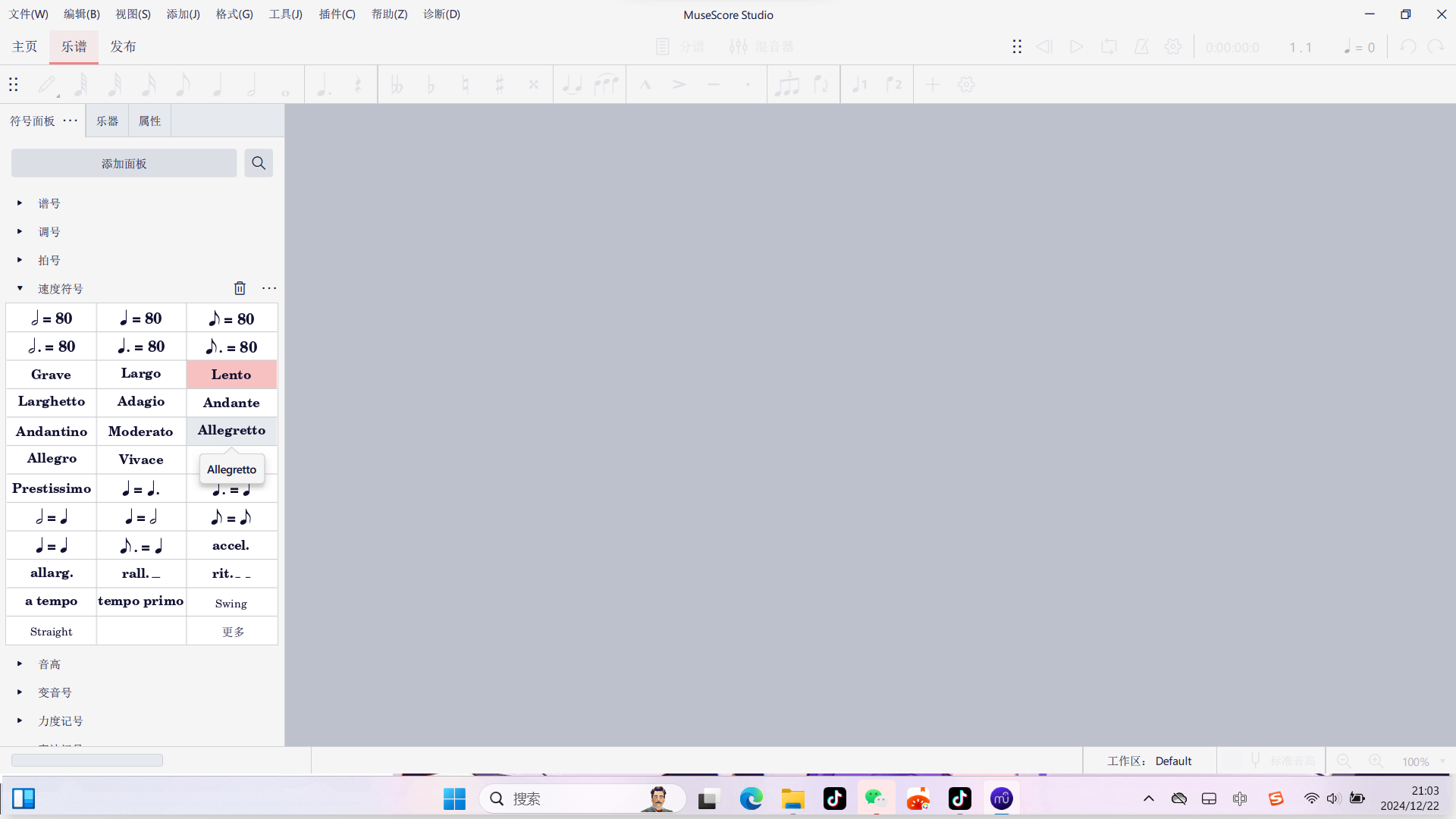This screenshot has height=819, width=1456.
Task: Click 添加面板 search input field
Action: (124, 163)
